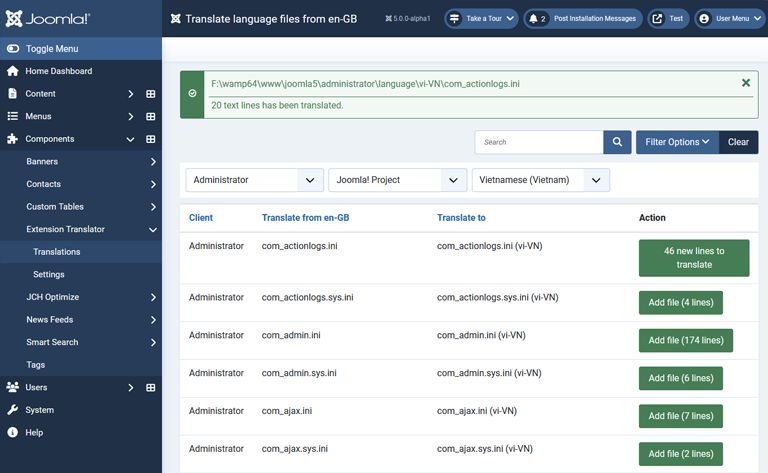The height and width of the screenshot is (473, 768).
Task: Open the Test site link
Action: pos(668,19)
